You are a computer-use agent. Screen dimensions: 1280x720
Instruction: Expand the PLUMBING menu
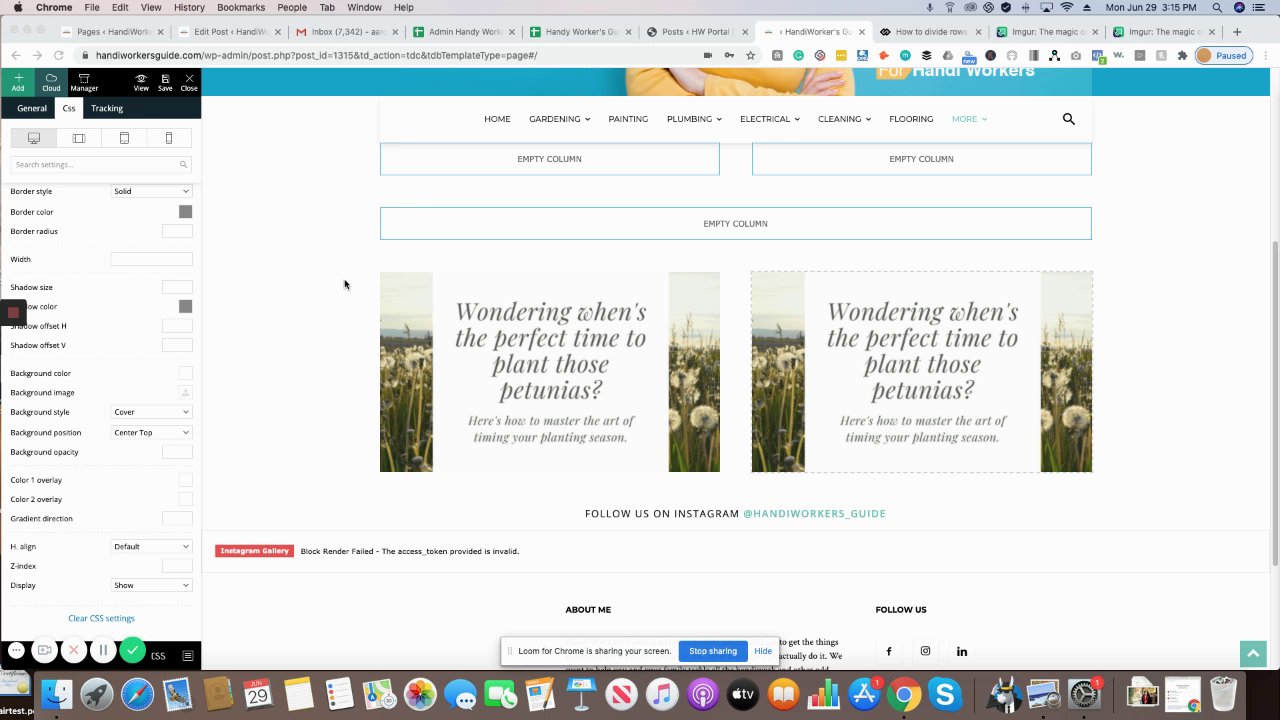[x=693, y=119]
